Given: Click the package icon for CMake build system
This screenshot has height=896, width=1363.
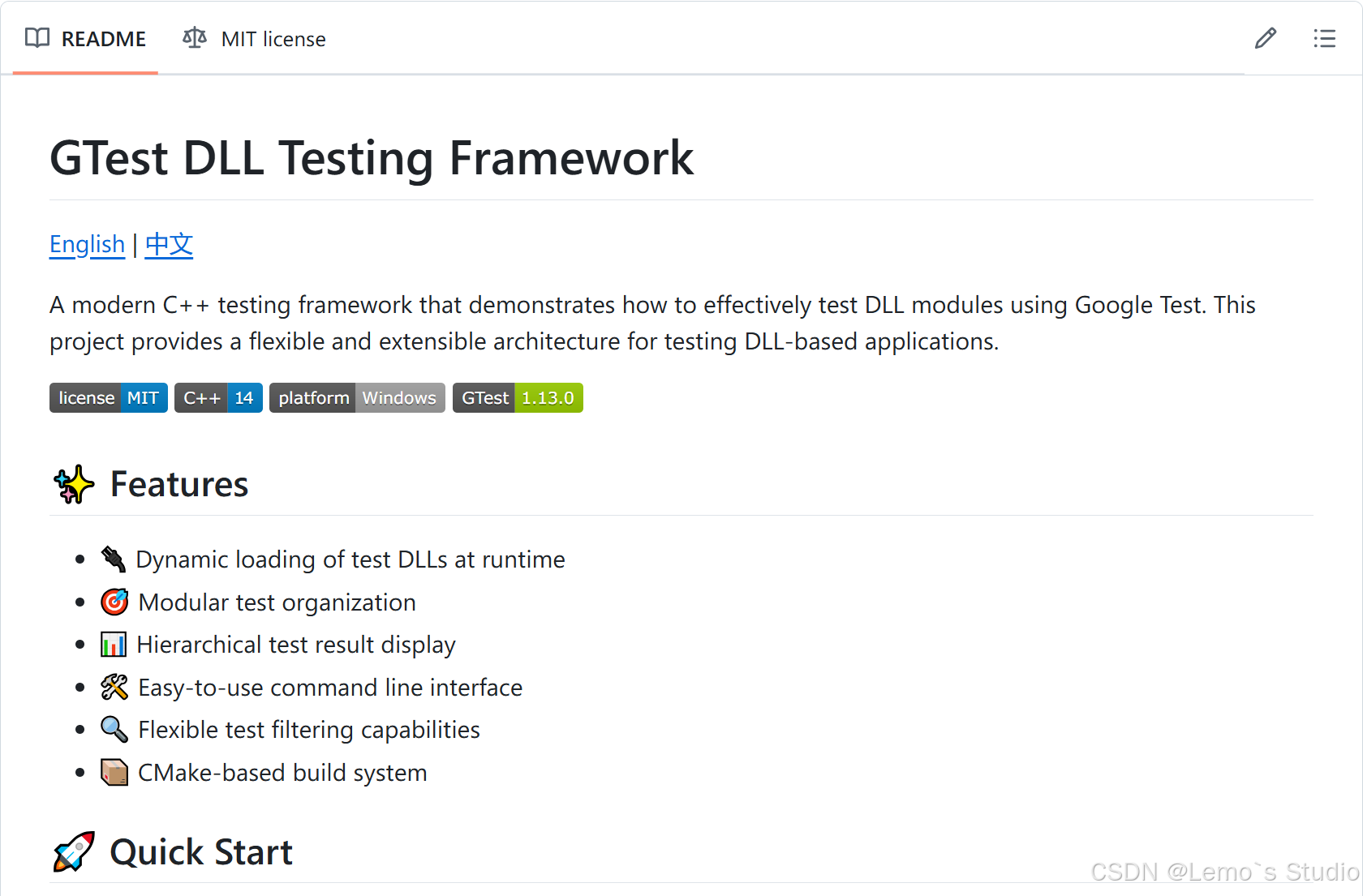Looking at the screenshot, I should (114, 772).
